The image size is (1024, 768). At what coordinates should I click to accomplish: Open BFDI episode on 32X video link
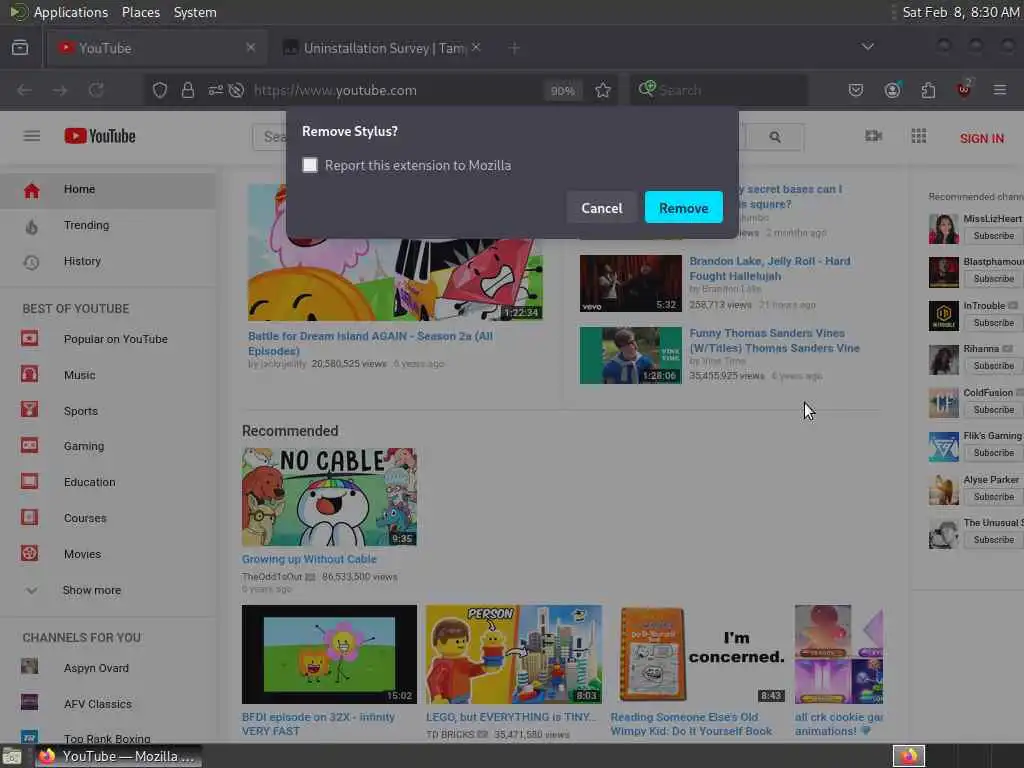[x=318, y=724]
